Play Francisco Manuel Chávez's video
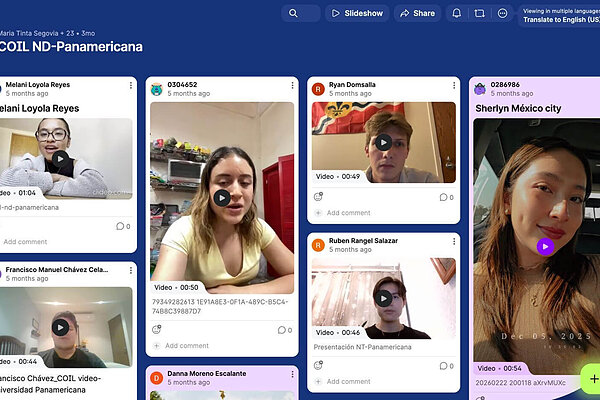600x400 pixels. coord(60,327)
